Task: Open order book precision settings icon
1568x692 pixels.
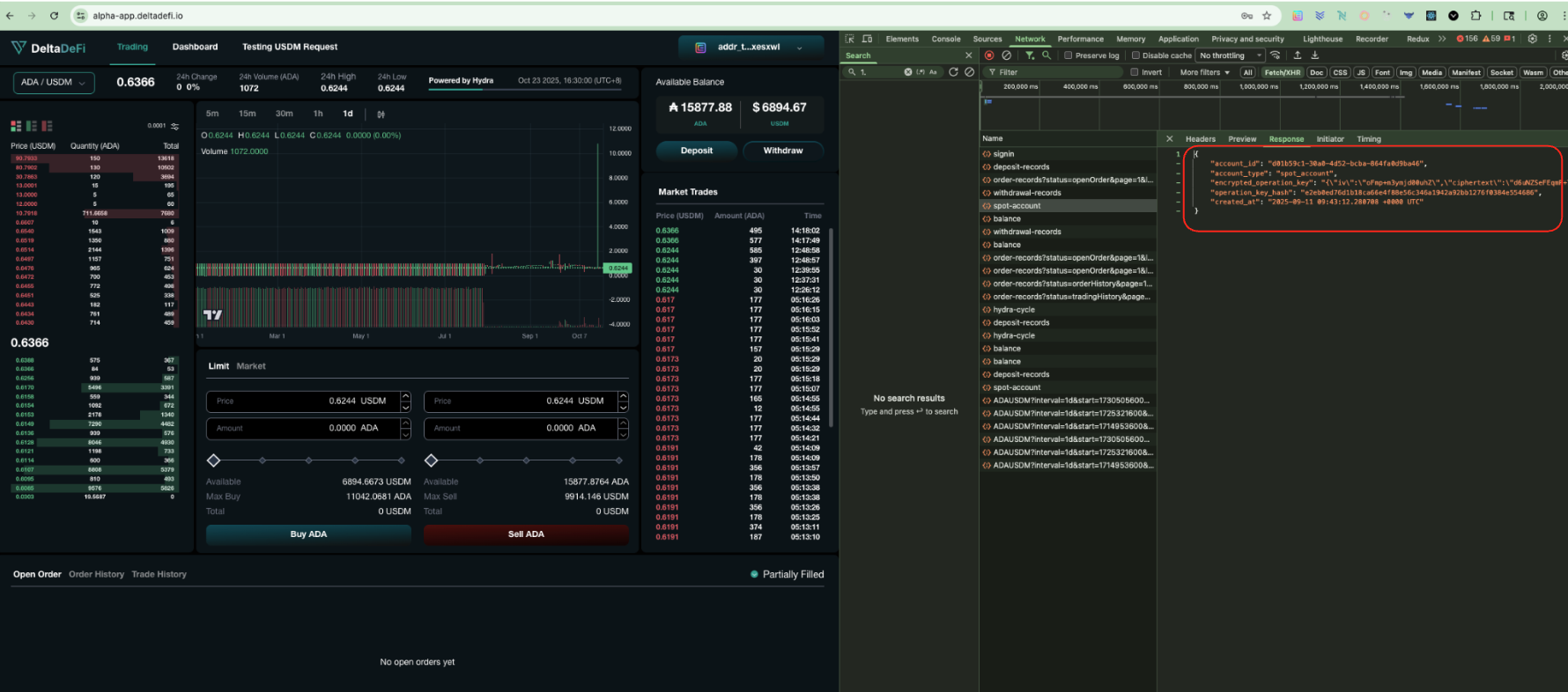Action: [x=174, y=126]
